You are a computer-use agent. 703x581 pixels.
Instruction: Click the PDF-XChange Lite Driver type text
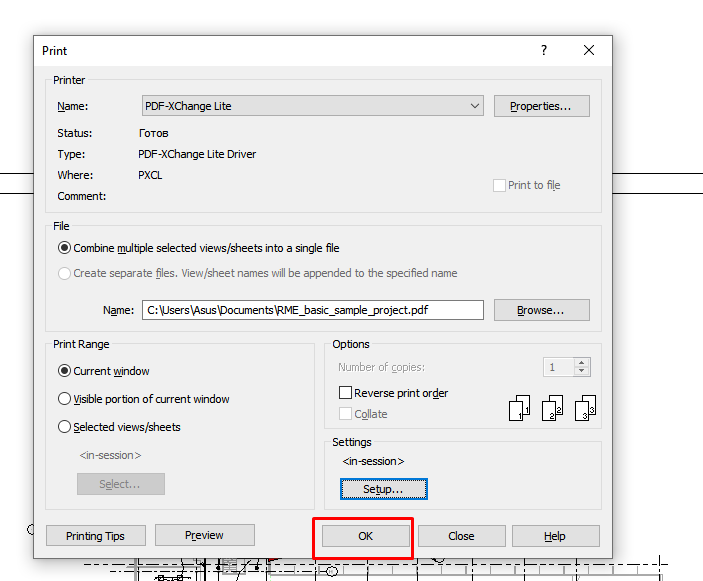(x=197, y=154)
